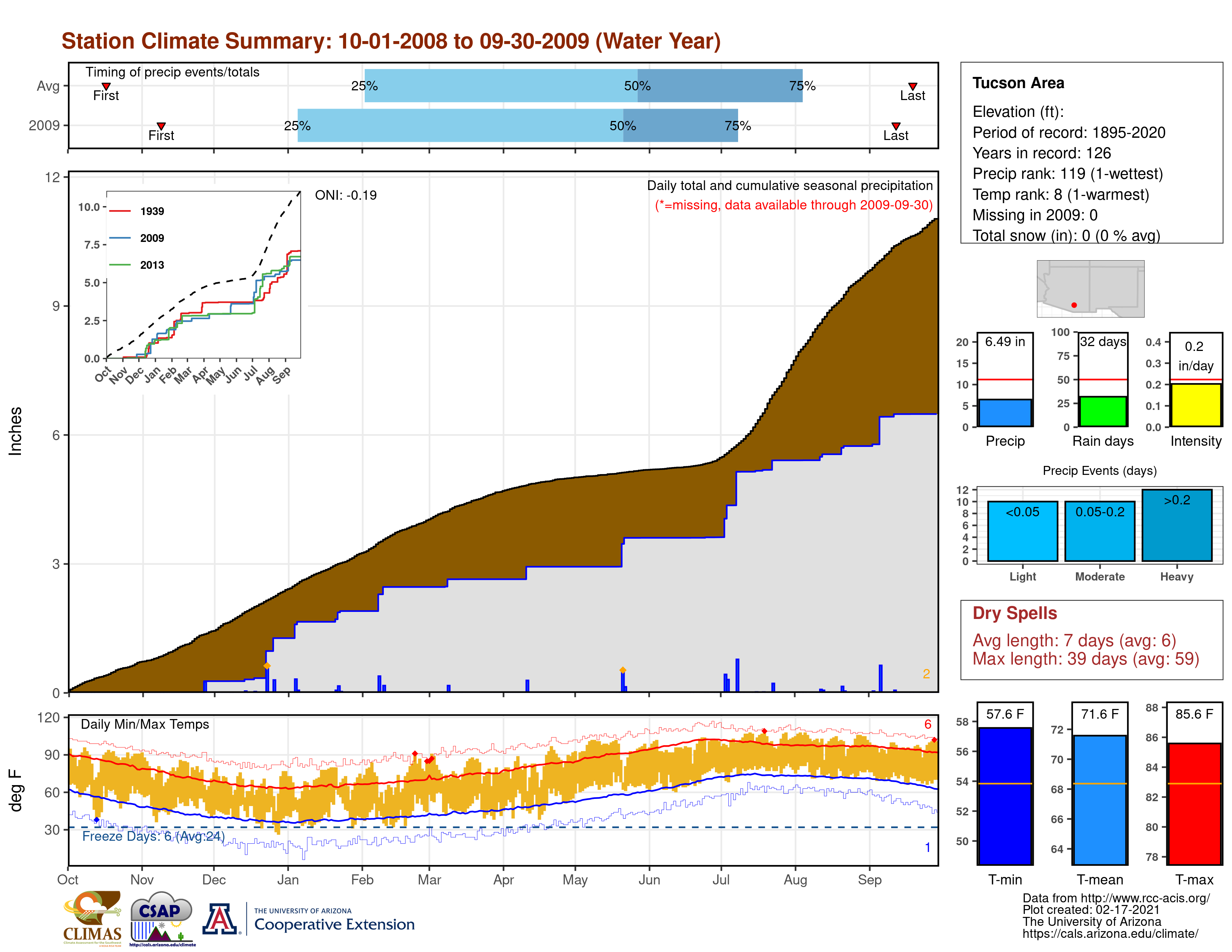Click the orange diamond marker in late December

(267, 666)
